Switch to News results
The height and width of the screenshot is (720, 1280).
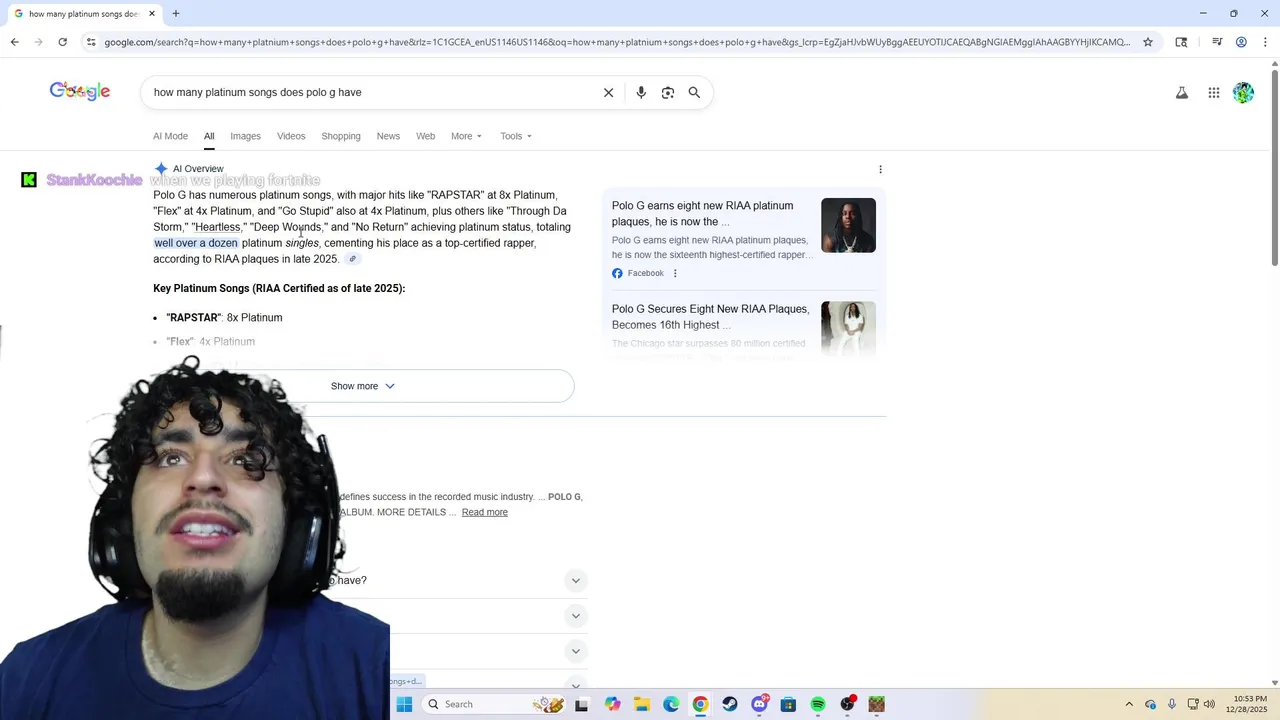tap(388, 136)
